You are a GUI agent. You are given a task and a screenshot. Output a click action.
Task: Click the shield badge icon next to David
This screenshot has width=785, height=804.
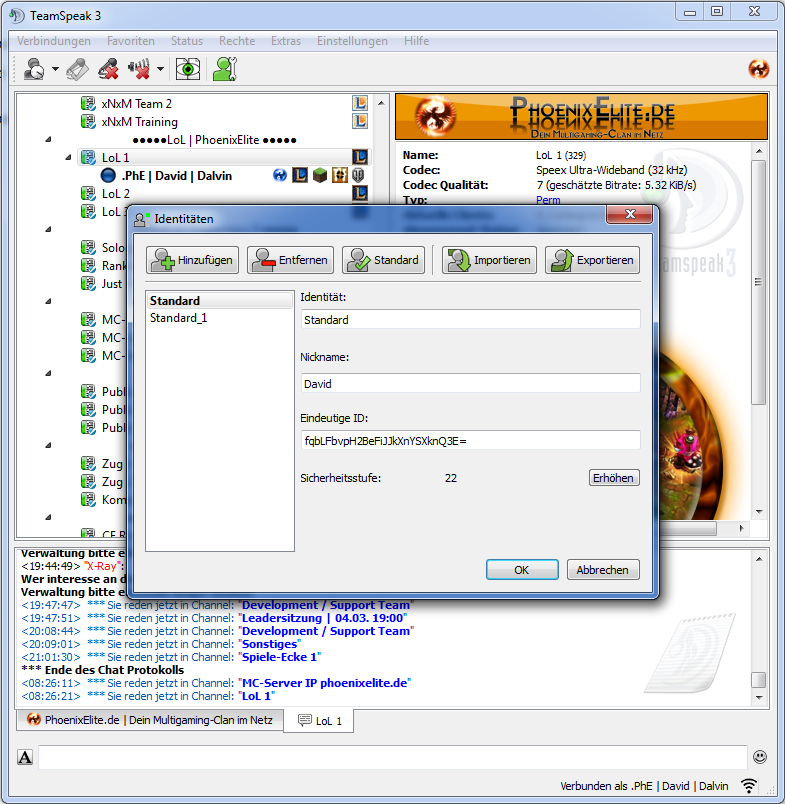point(358,175)
